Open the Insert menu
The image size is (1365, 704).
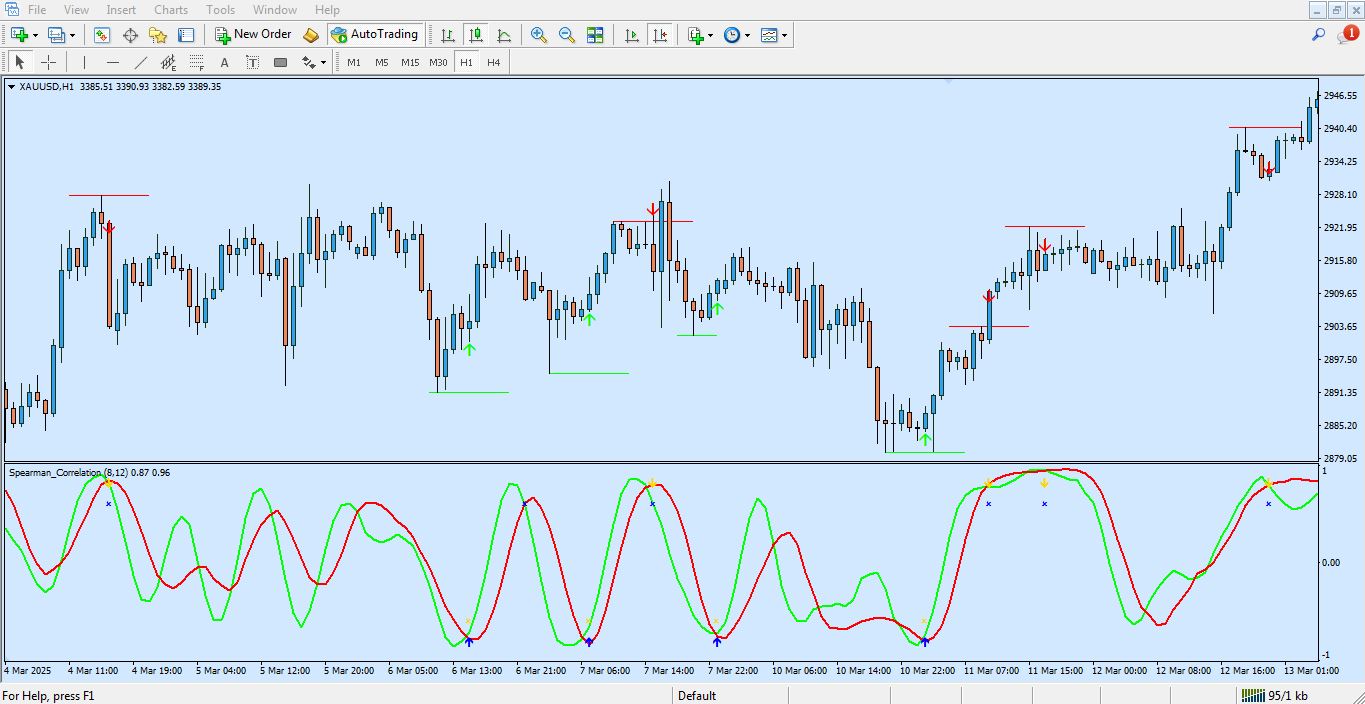click(x=121, y=10)
